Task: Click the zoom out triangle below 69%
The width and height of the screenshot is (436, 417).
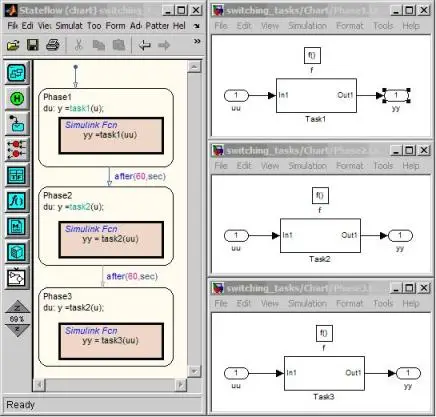Action: tap(17, 330)
